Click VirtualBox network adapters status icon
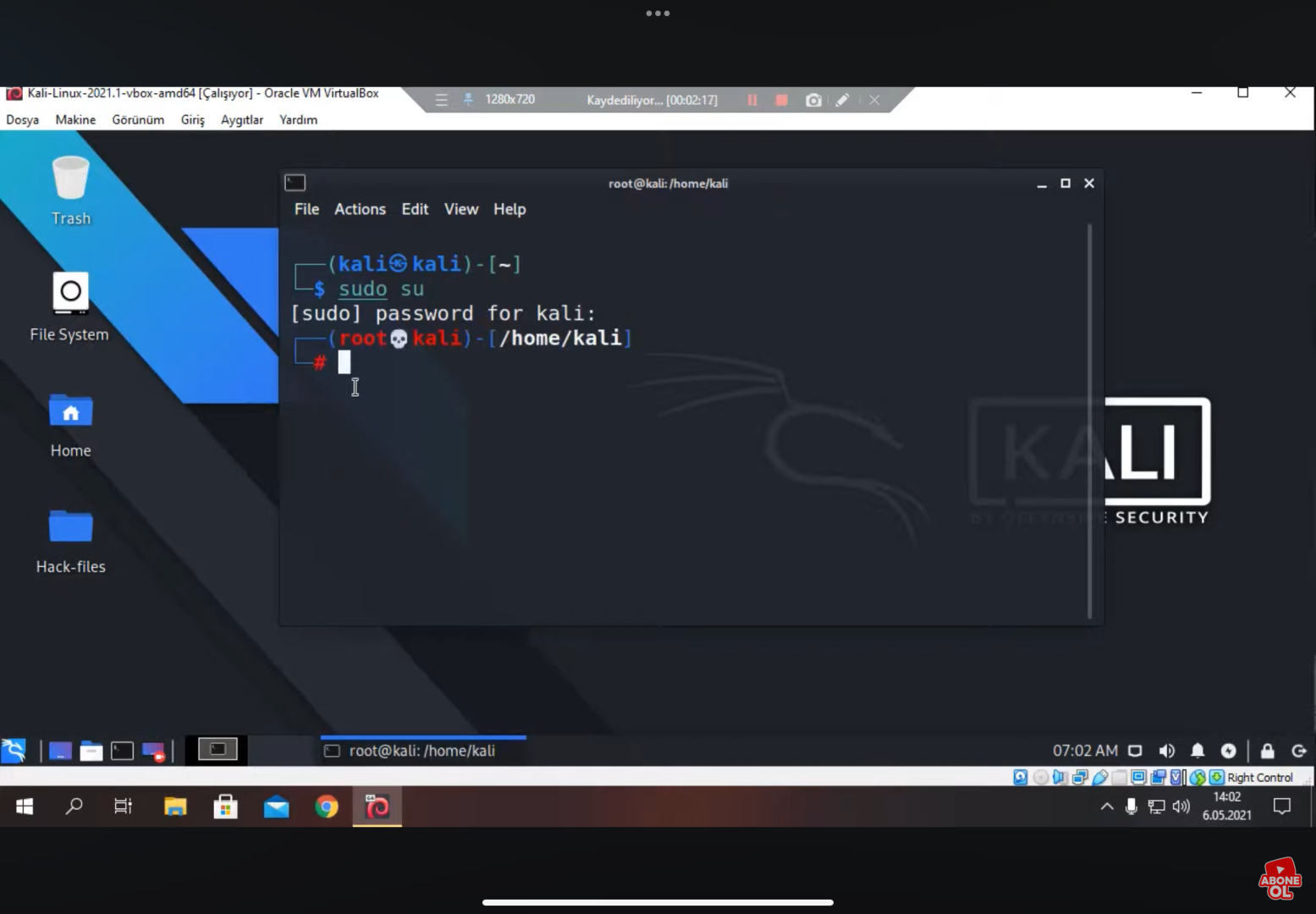Screen dimensions: 1316x914 click(x=1080, y=777)
